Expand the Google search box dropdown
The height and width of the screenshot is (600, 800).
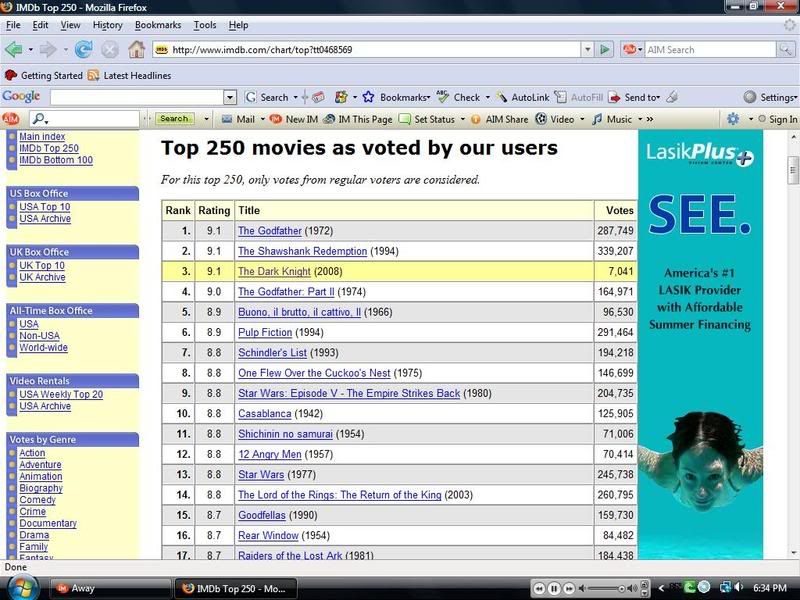click(230, 97)
